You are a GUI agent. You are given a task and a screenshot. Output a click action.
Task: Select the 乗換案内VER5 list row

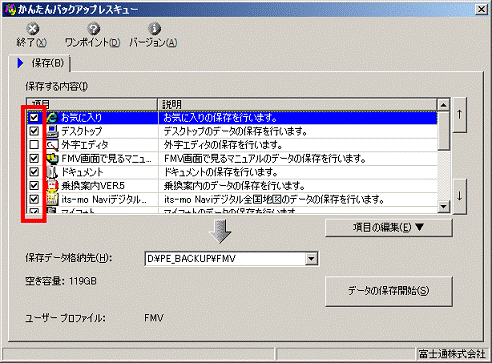pos(232,186)
